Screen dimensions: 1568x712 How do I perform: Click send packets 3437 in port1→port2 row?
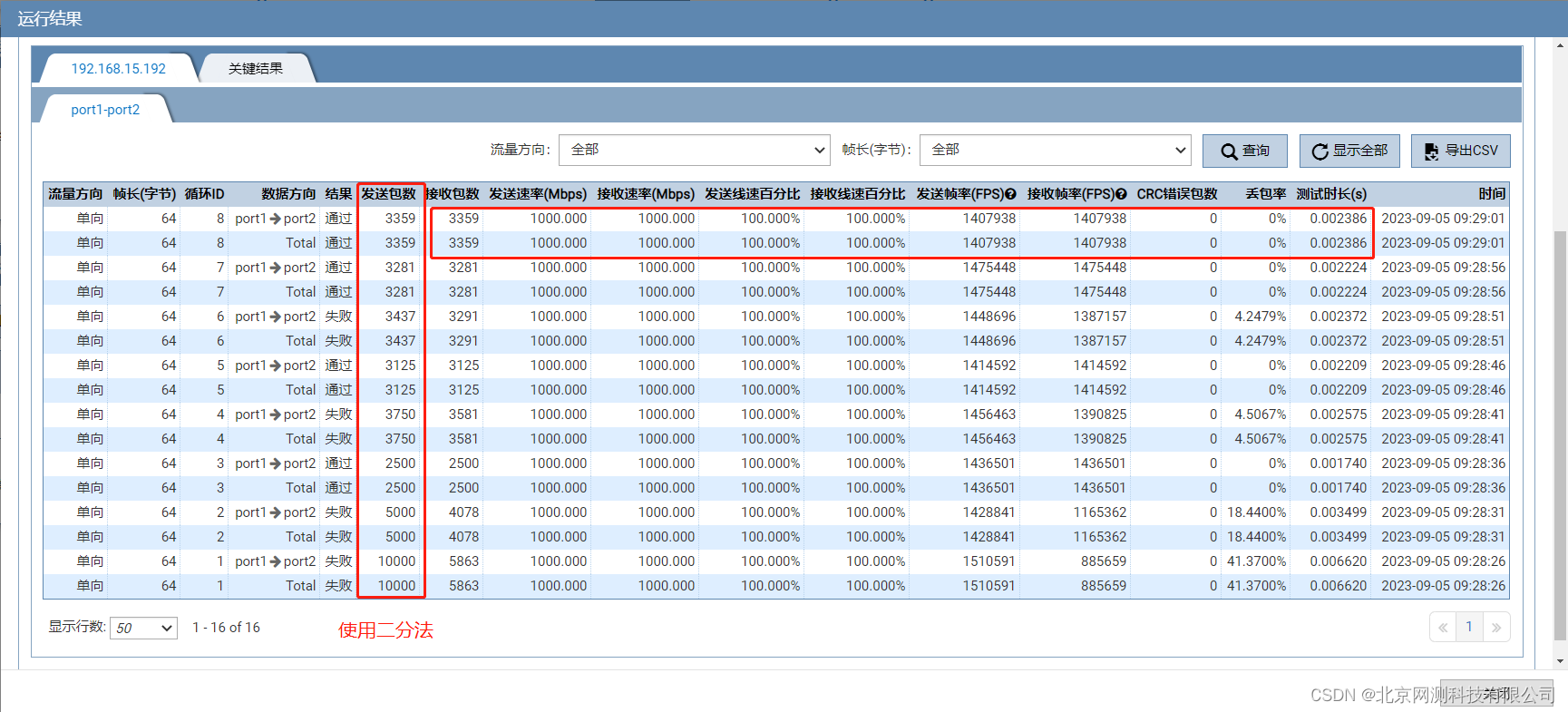point(400,317)
